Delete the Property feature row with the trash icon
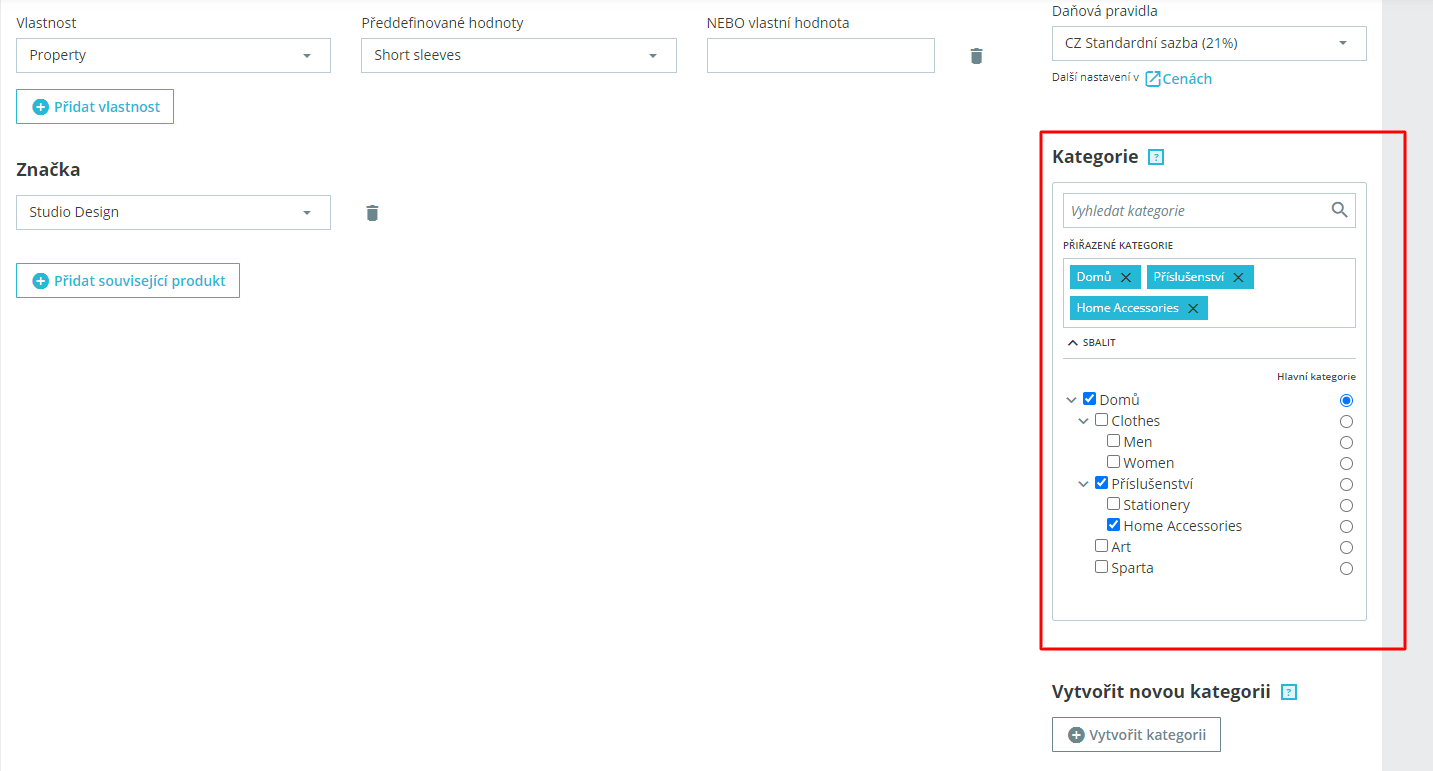Viewport: 1433px width, 771px height. (x=977, y=56)
